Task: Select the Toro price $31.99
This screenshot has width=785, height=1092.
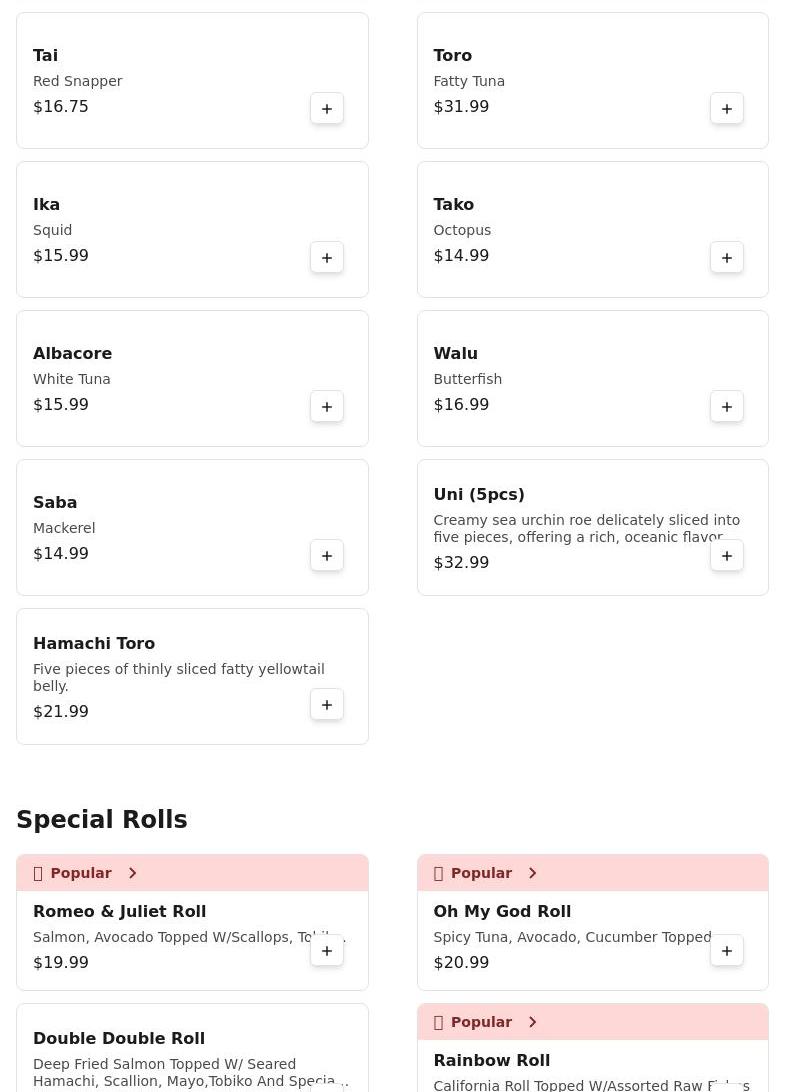Action: [x=461, y=107]
